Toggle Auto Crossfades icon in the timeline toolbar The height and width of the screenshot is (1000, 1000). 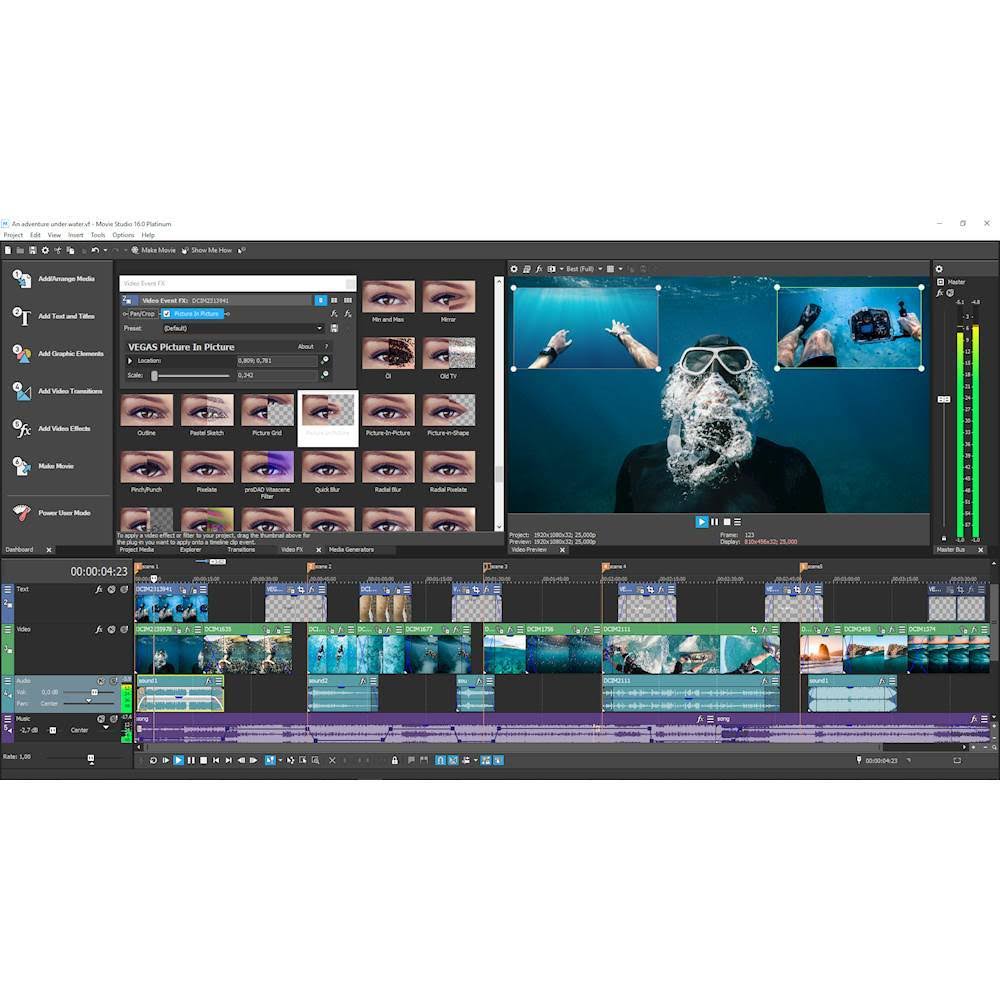pos(453,760)
